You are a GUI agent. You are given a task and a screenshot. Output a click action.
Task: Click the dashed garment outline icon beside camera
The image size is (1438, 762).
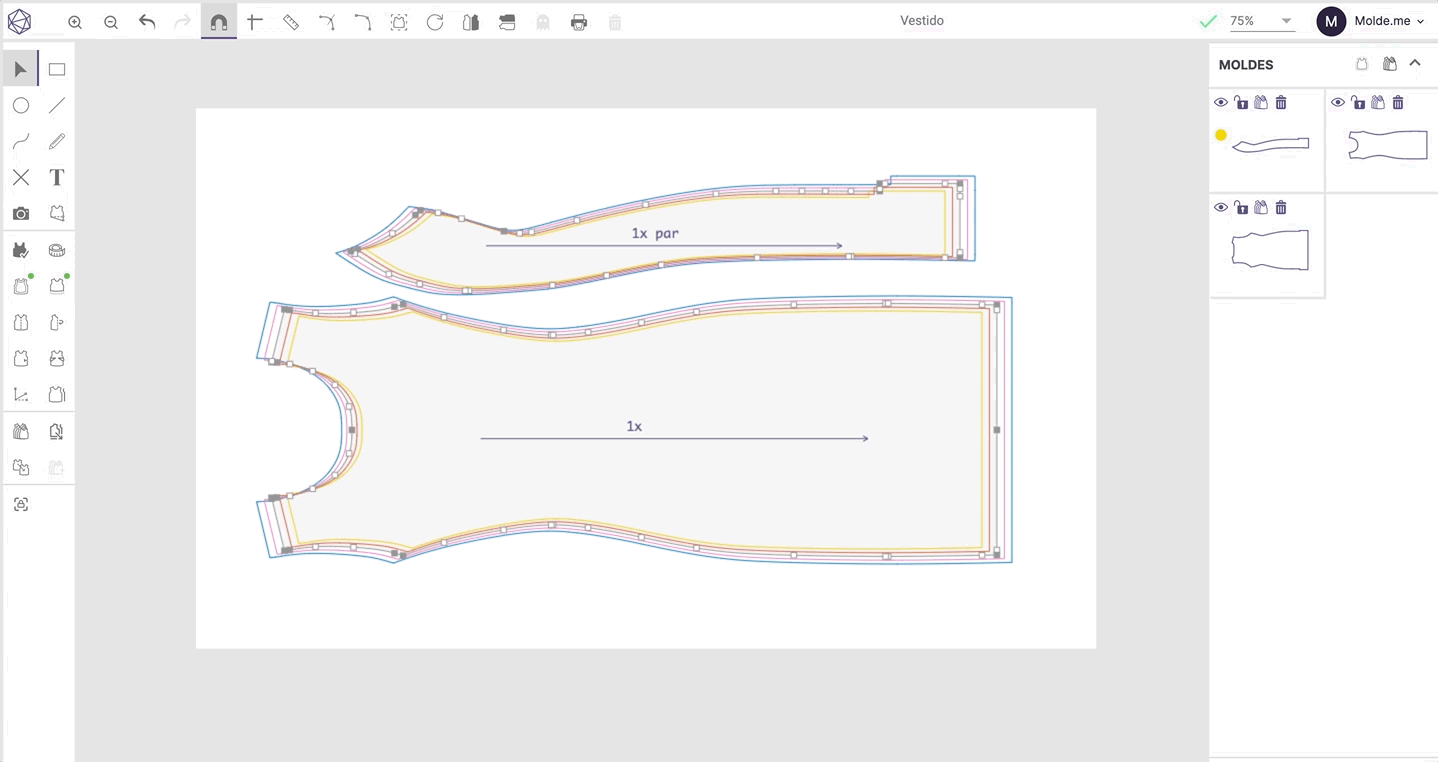pos(57,213)
